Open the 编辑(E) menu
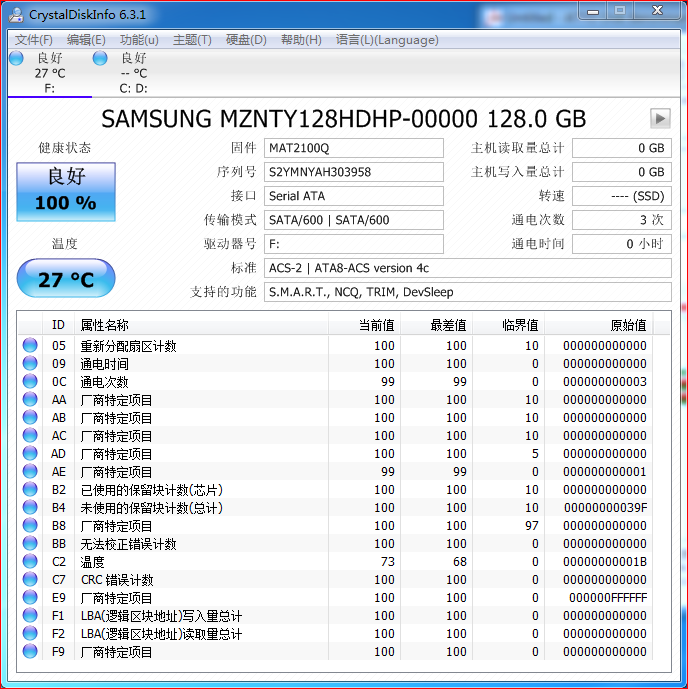 click(86, 40)
